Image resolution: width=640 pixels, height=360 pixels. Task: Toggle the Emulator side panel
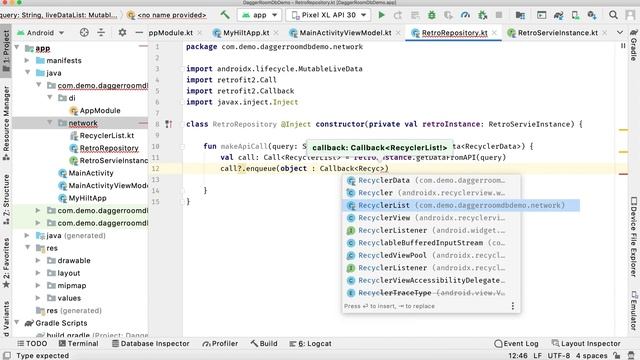[x=633, y=310]
